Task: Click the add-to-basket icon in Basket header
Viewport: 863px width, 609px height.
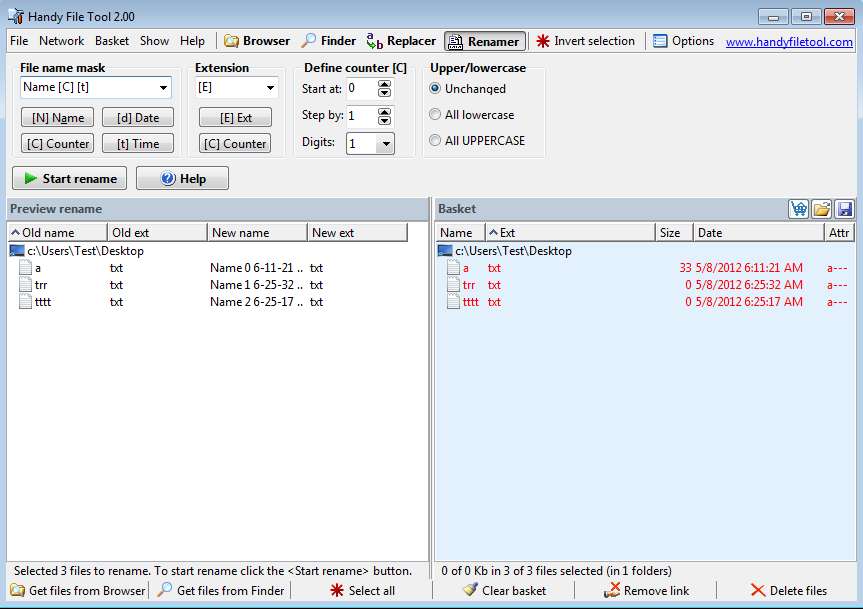Action: (x=799, y=209)
